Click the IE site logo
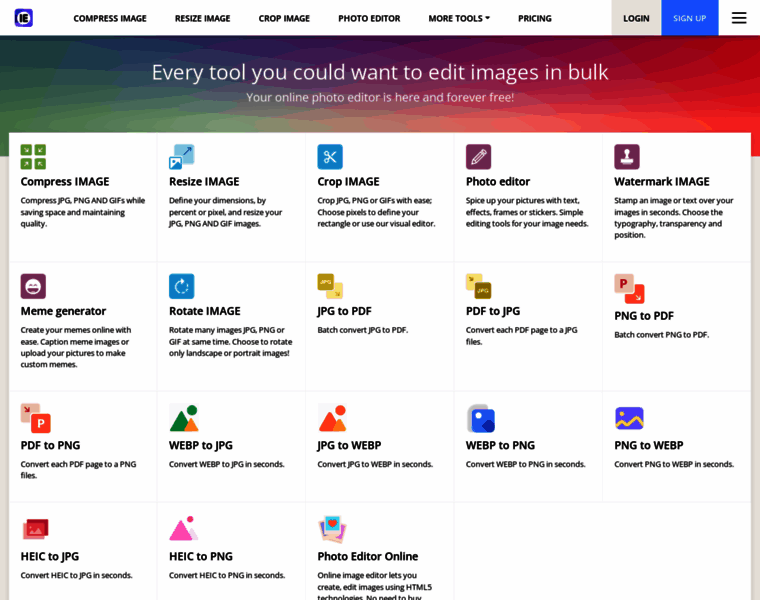The image size is (760, 600). pos(23,18)
